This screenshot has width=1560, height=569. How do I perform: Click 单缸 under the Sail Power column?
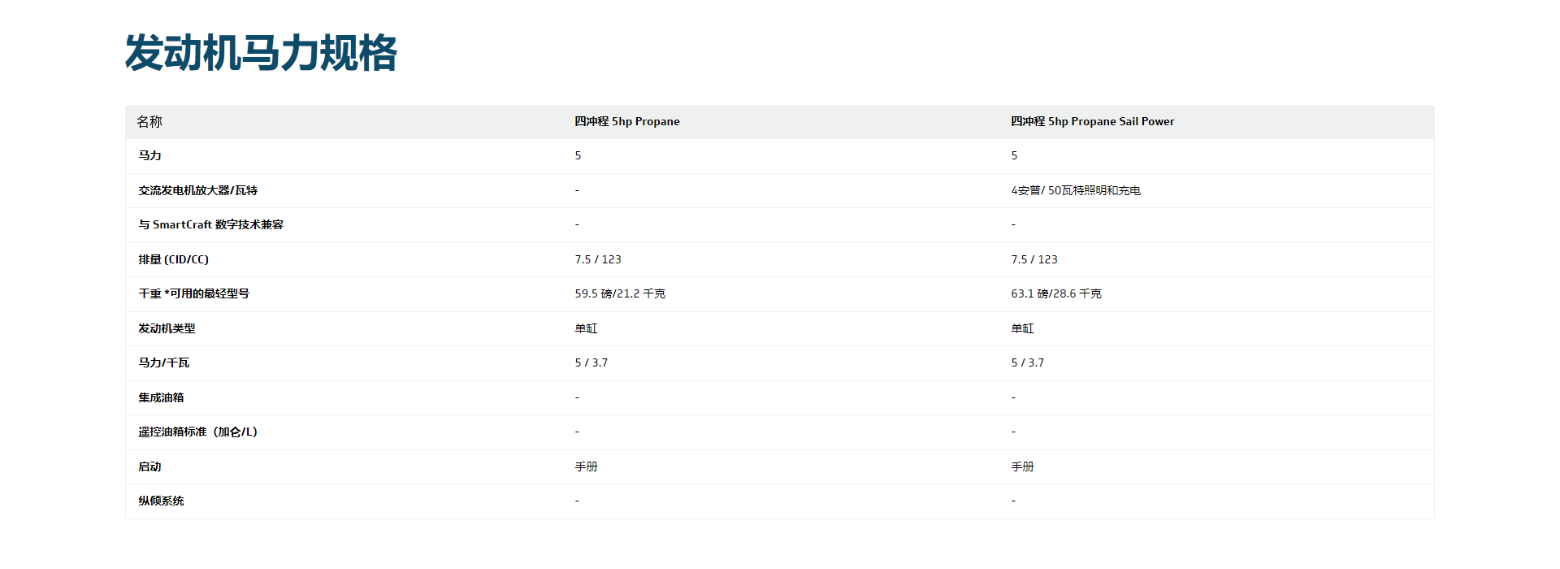pos(1022,328)
